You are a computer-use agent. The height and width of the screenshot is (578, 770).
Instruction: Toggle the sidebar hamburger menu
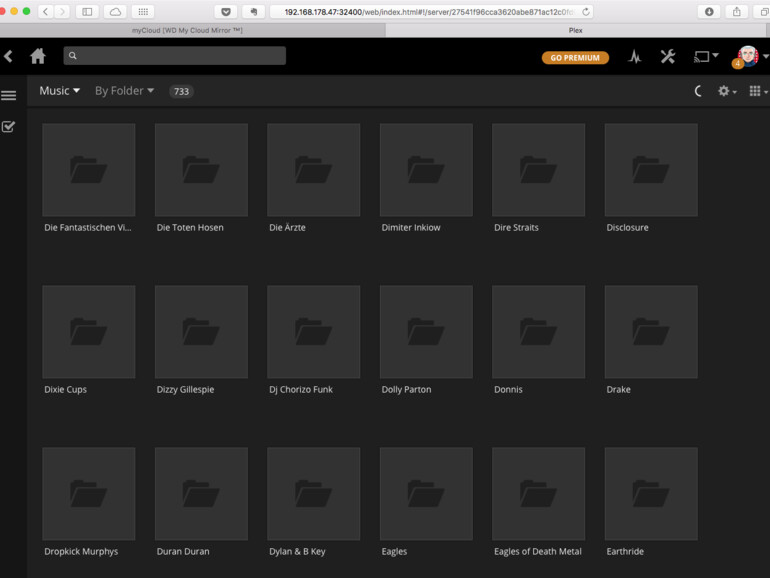click(8, 95)
